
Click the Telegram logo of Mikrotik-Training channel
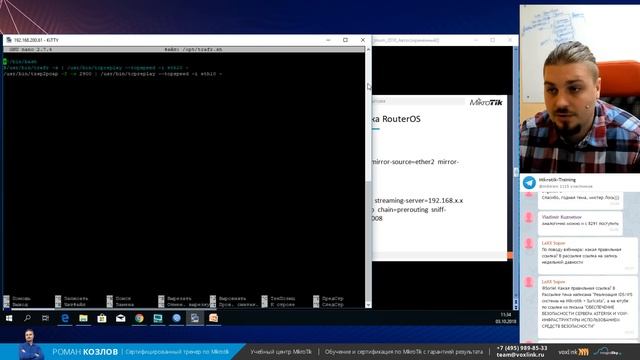[529, 182]
